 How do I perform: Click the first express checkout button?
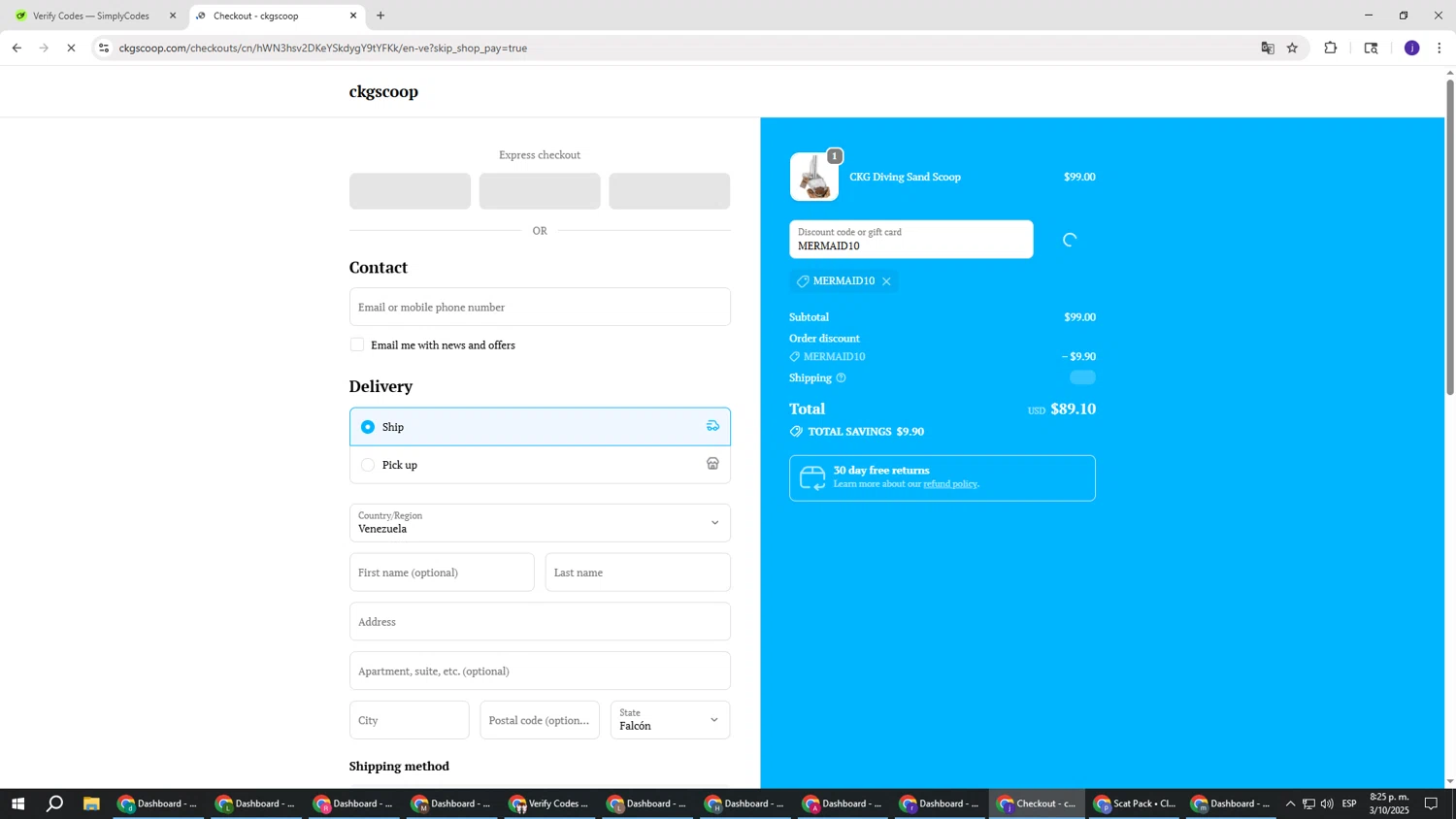[x=410, y=191]
